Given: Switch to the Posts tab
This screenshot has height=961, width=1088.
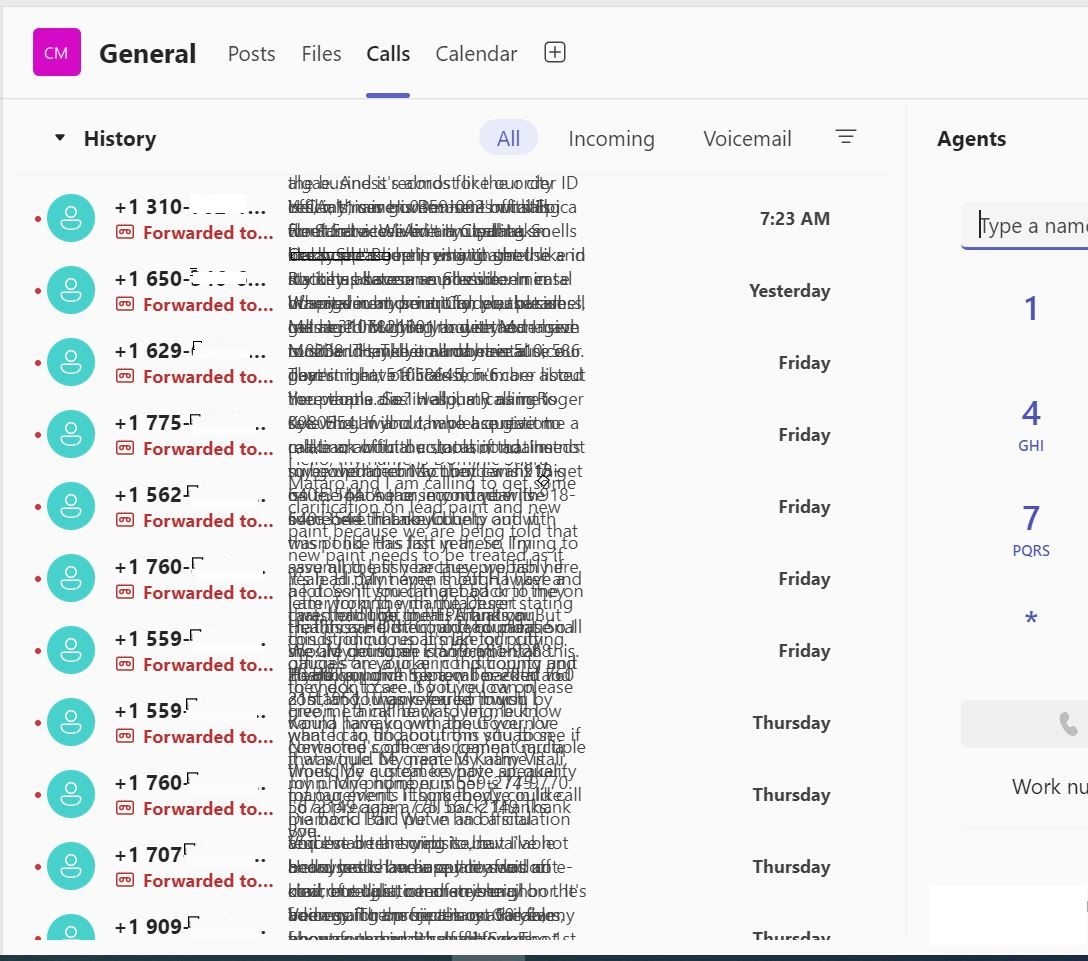Looking at the screenshot, I should (x=251, y=53).
